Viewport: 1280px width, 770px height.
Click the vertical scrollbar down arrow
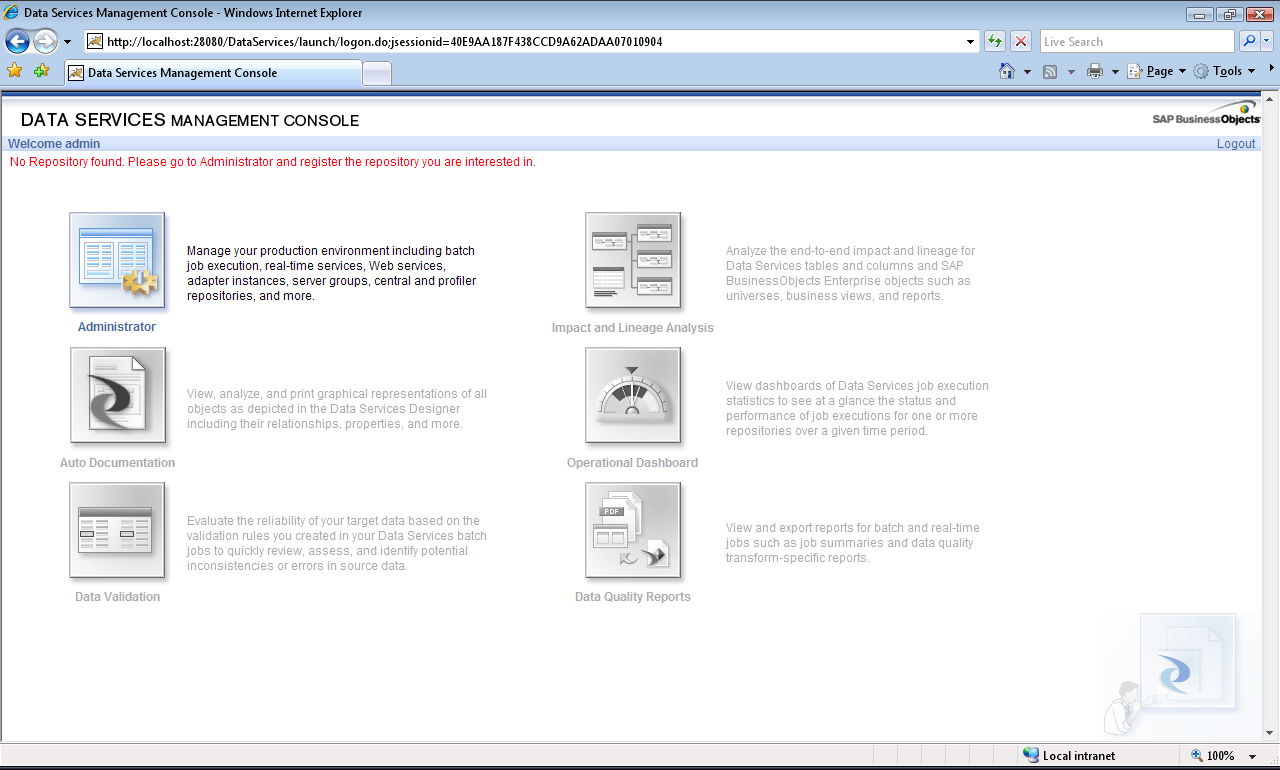point(1270,734)
